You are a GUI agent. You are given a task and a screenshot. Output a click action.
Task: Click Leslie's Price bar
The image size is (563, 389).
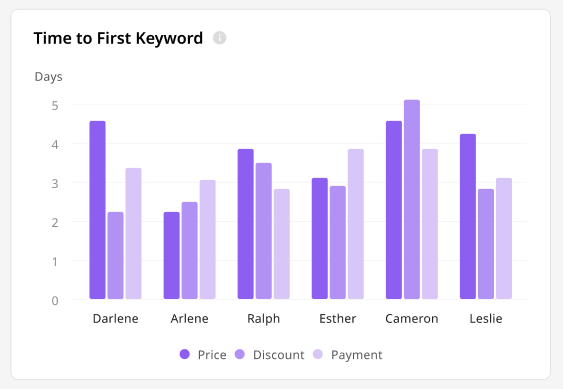pos(468,217)
